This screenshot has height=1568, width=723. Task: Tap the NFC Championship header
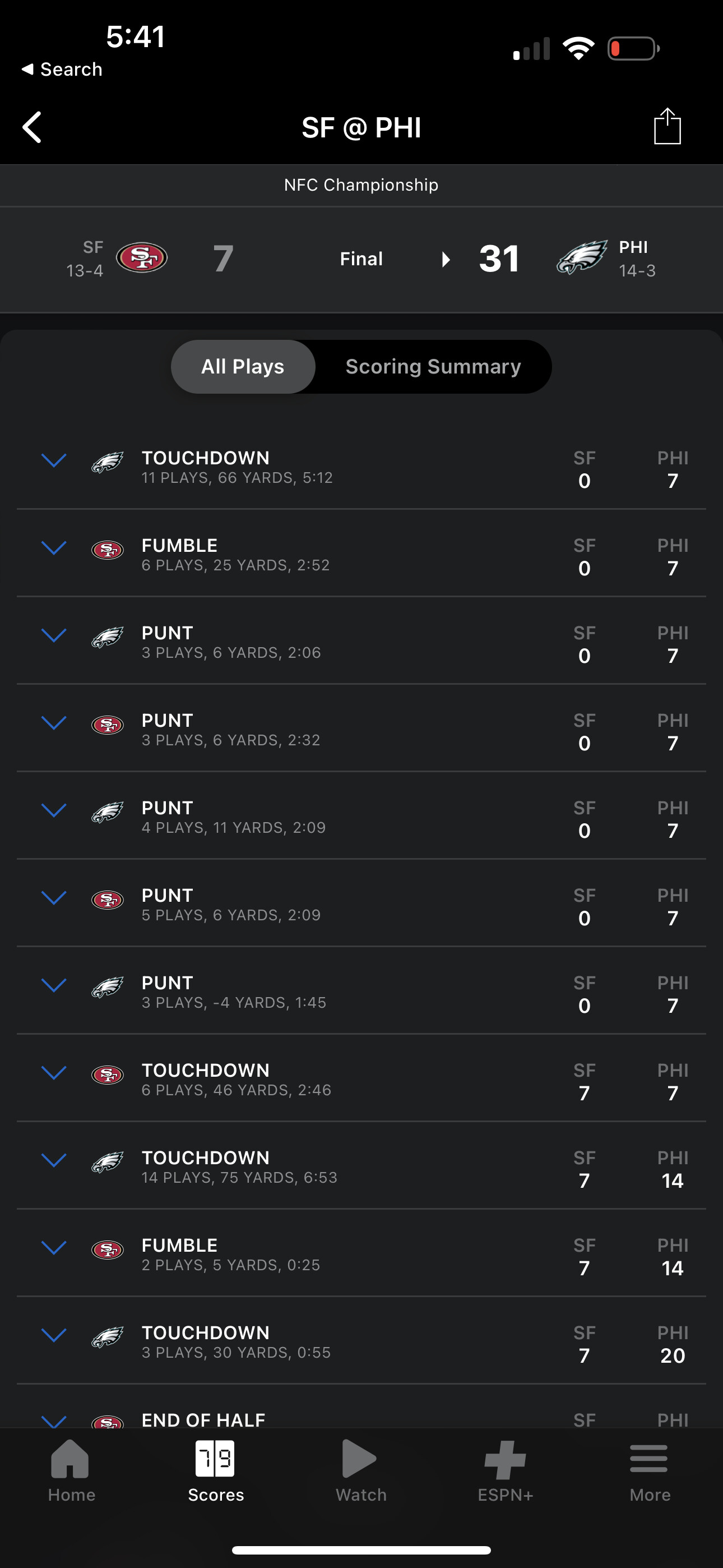361,185
